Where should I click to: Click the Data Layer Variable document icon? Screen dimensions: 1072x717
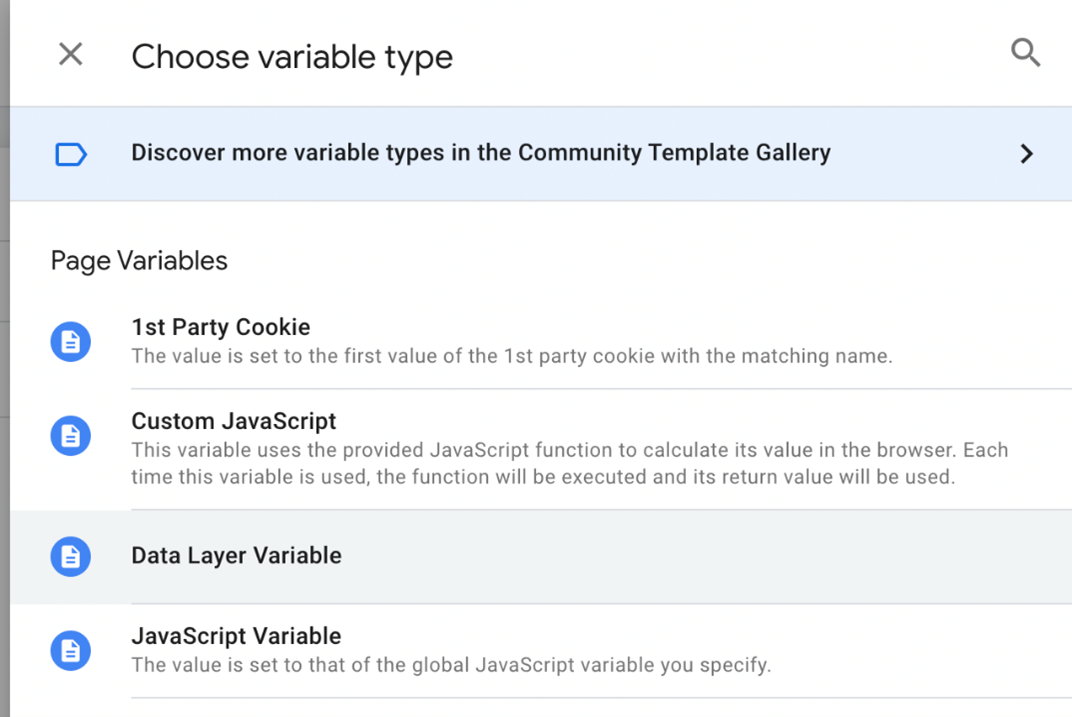click(x=71, y=557)
